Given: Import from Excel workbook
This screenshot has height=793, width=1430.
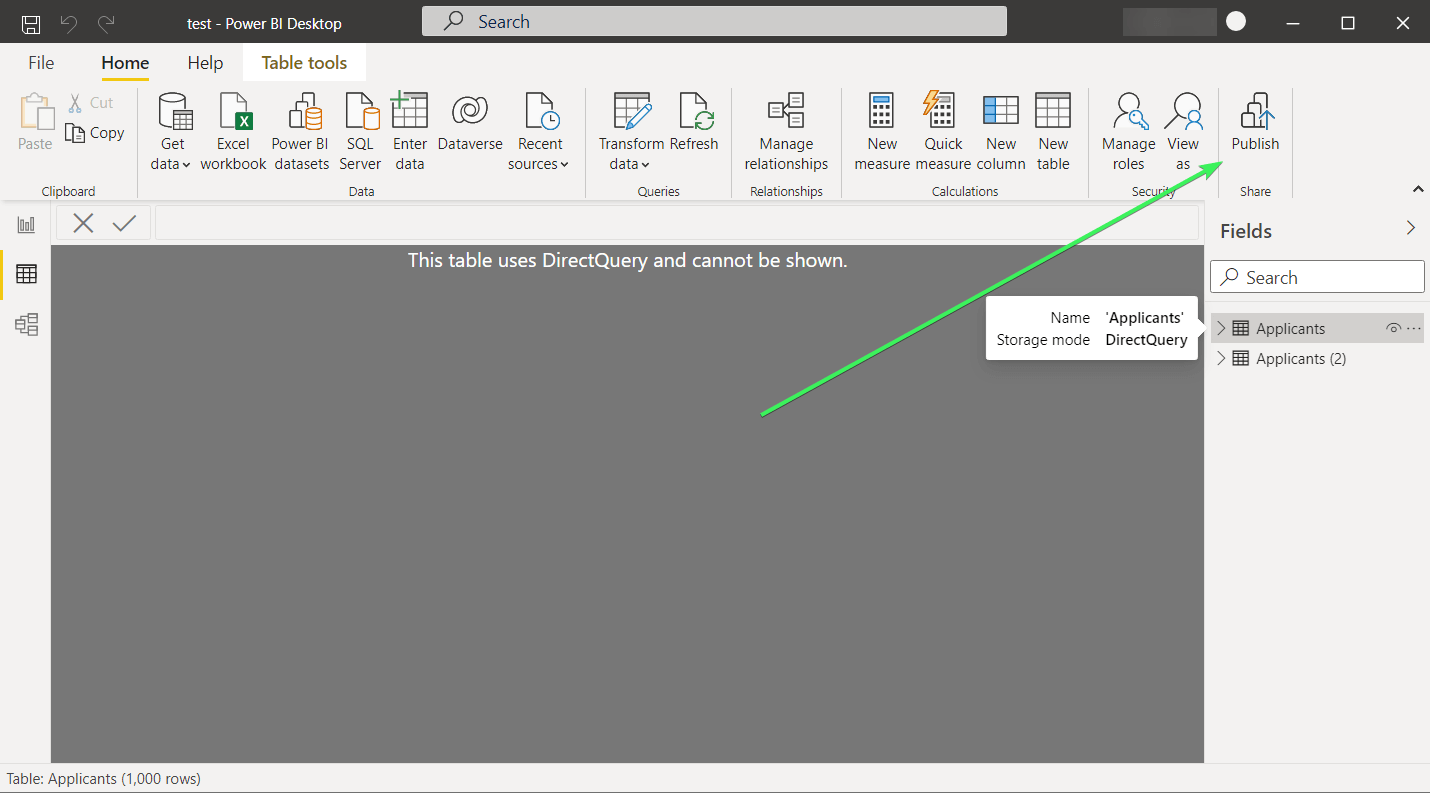Looking at the screenshot, I should (x=233, y=133).
